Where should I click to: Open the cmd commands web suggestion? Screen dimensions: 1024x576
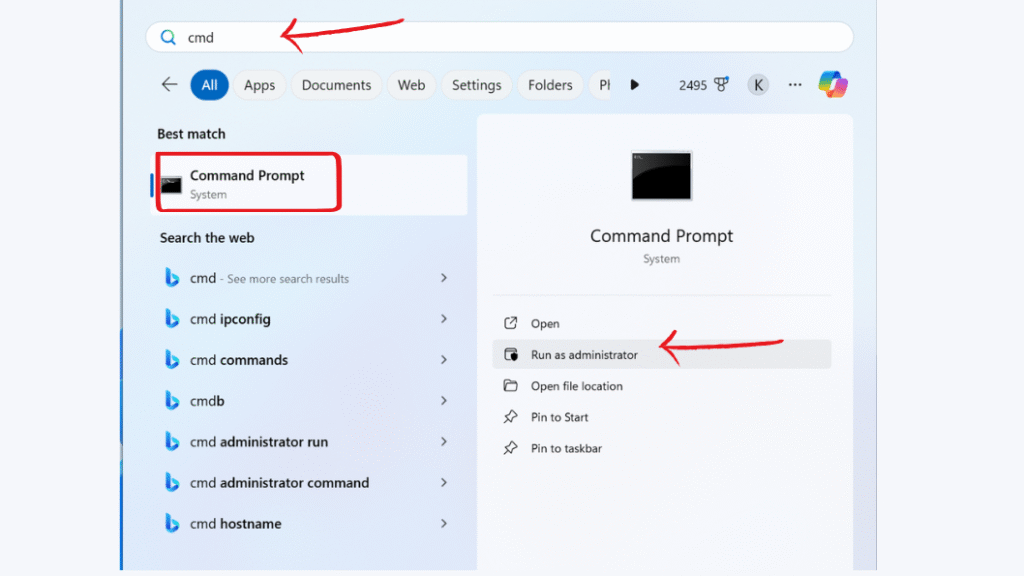pyautogui.click(x=307, y=360)
